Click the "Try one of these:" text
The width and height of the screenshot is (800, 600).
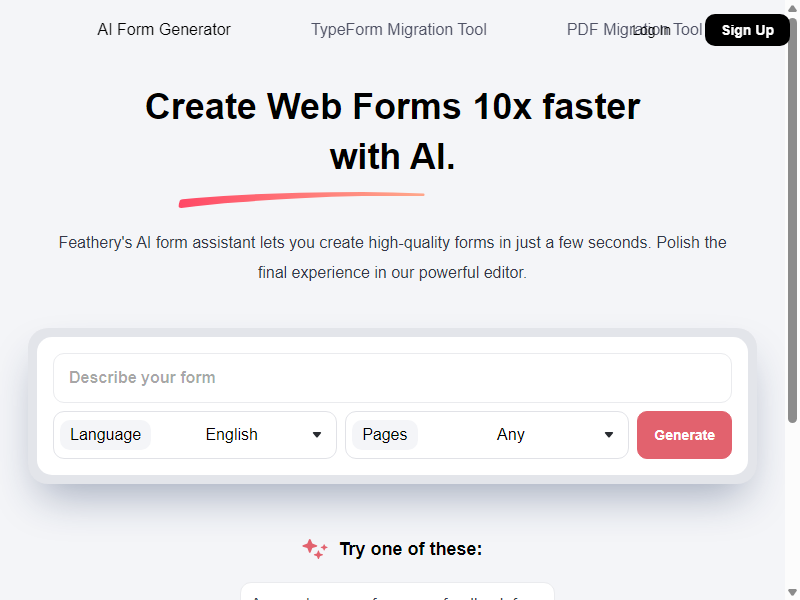coord(411,549)
